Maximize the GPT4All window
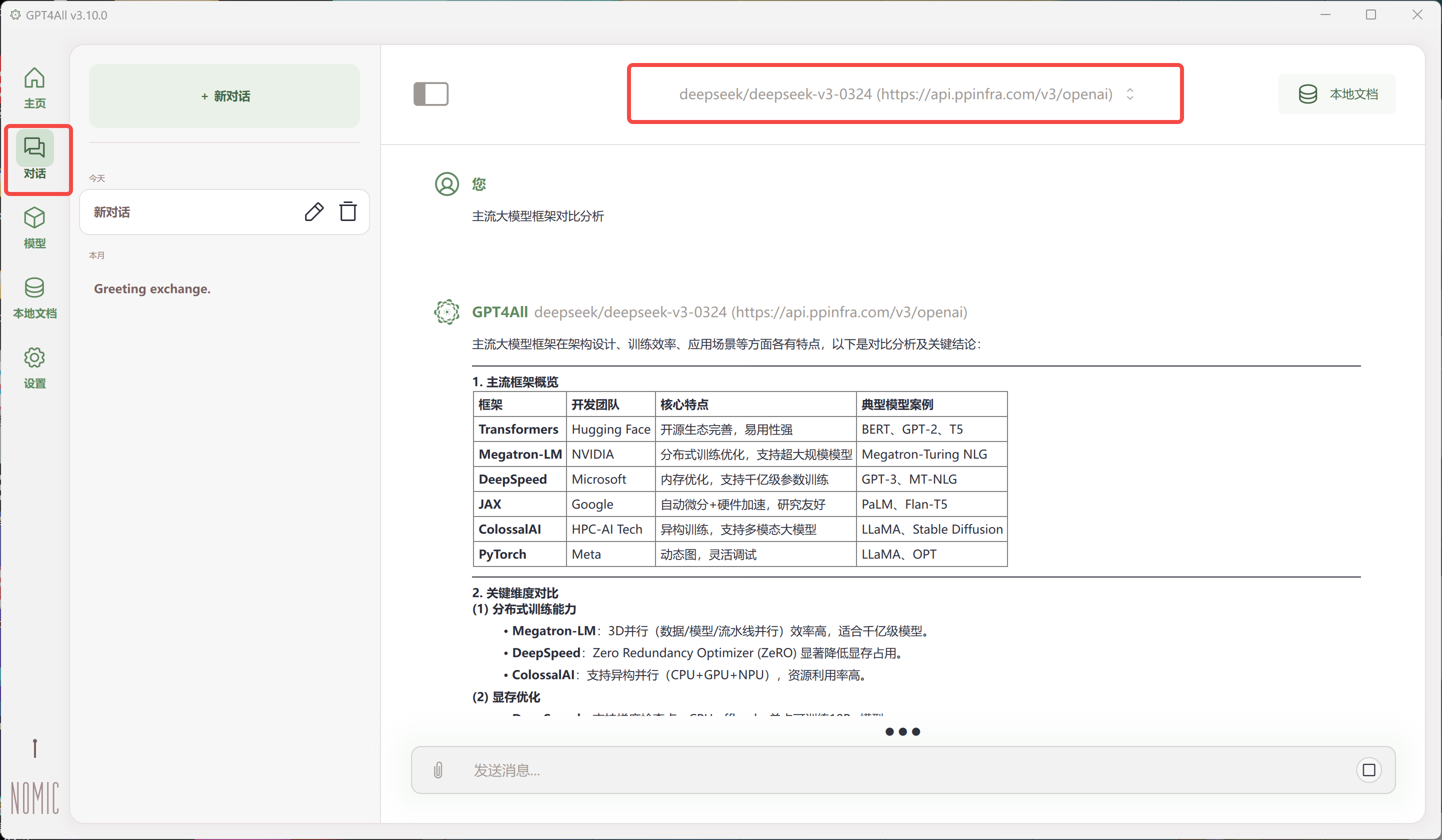This screenshot has width=1442, height=840. [x=1370, y=15]
